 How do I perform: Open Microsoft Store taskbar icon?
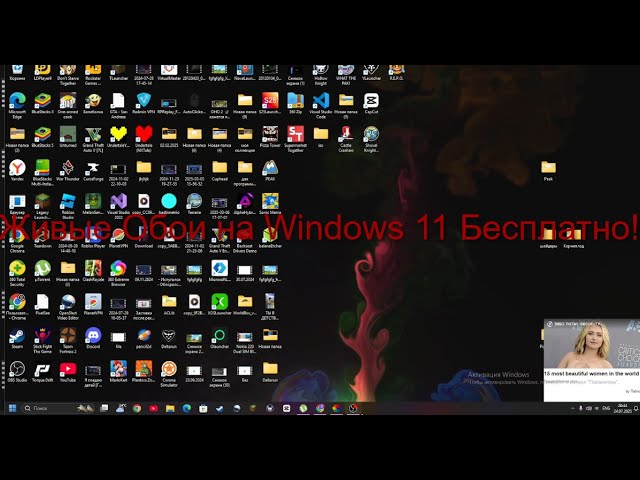(x=203, y=408)
